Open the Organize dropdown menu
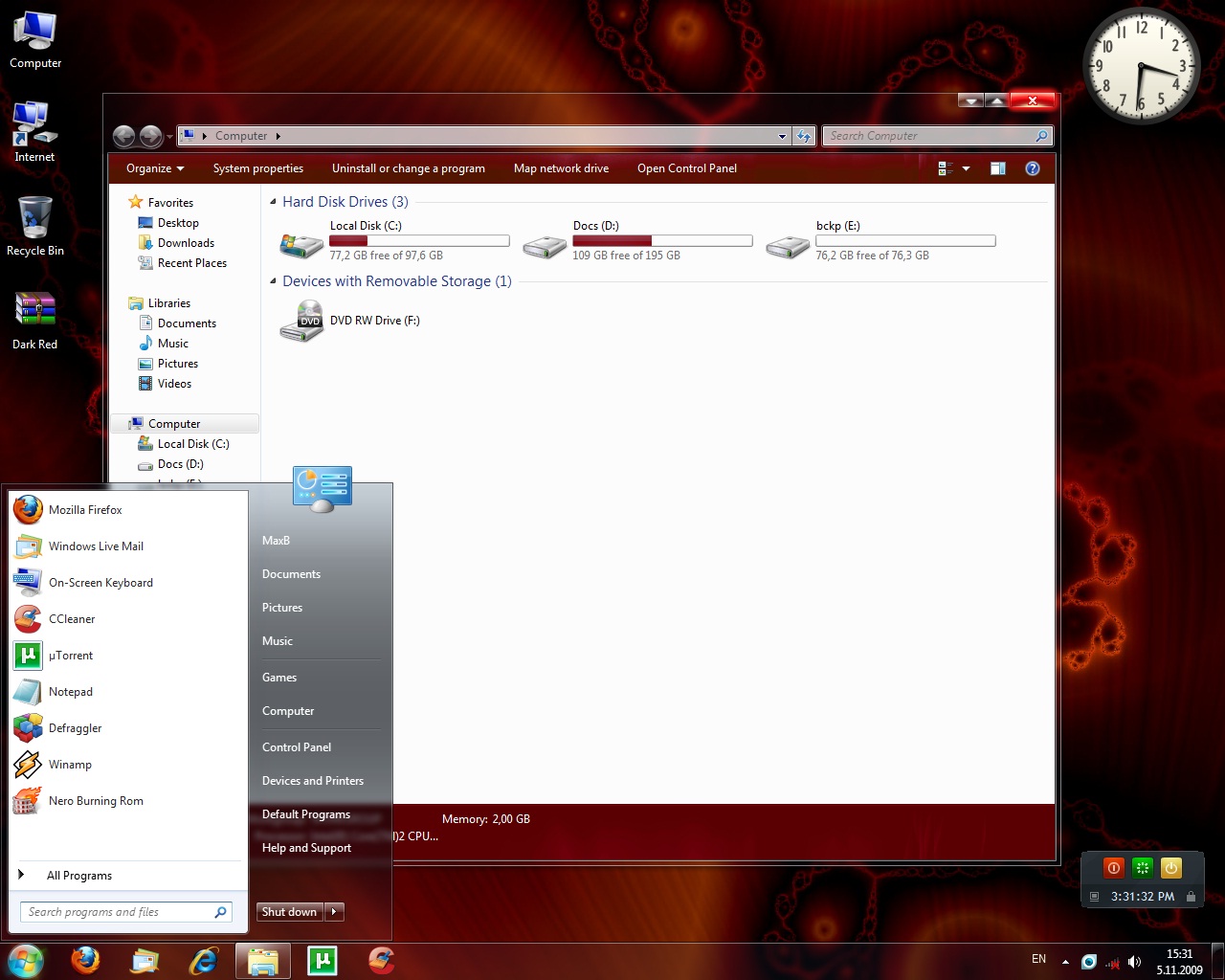The image size is (1225, 980). 155,168
